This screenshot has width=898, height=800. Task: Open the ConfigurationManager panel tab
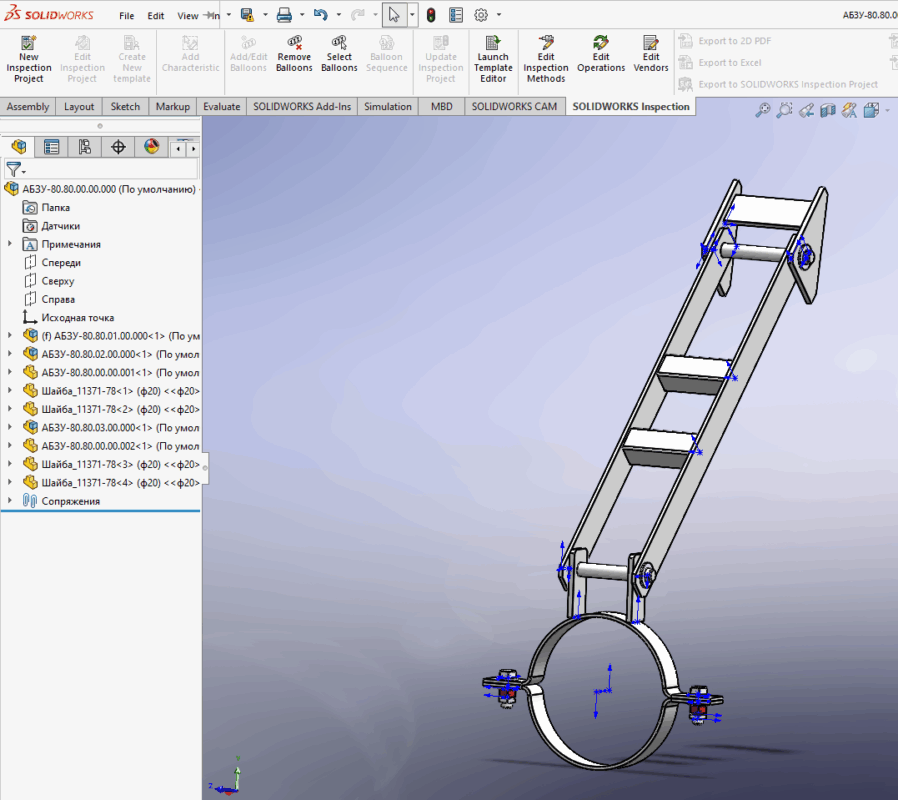85,147
